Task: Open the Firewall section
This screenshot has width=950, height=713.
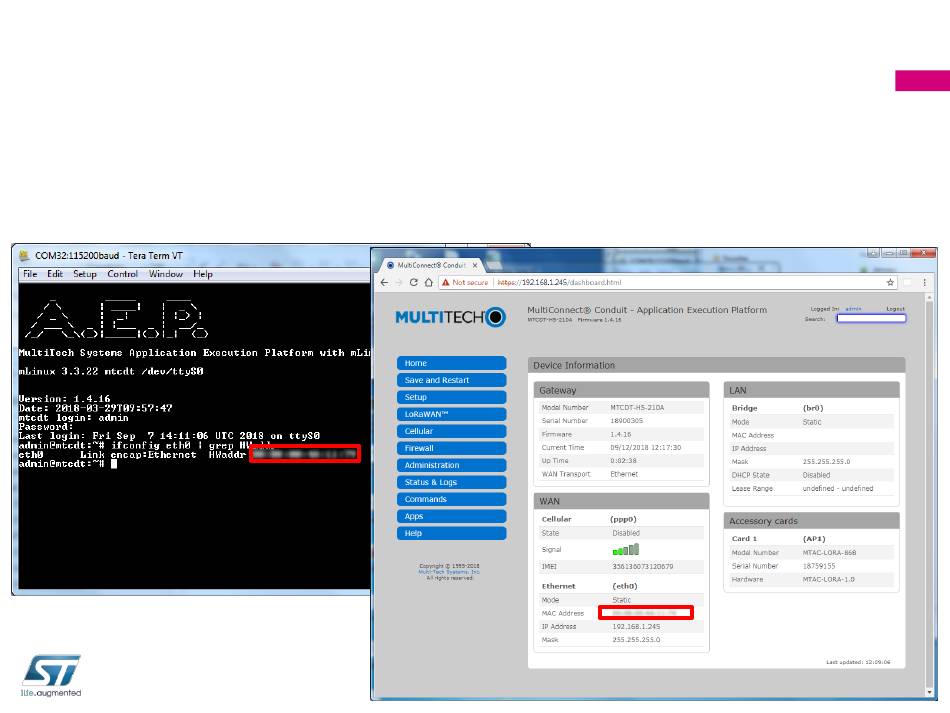Action: pos(451,448)
